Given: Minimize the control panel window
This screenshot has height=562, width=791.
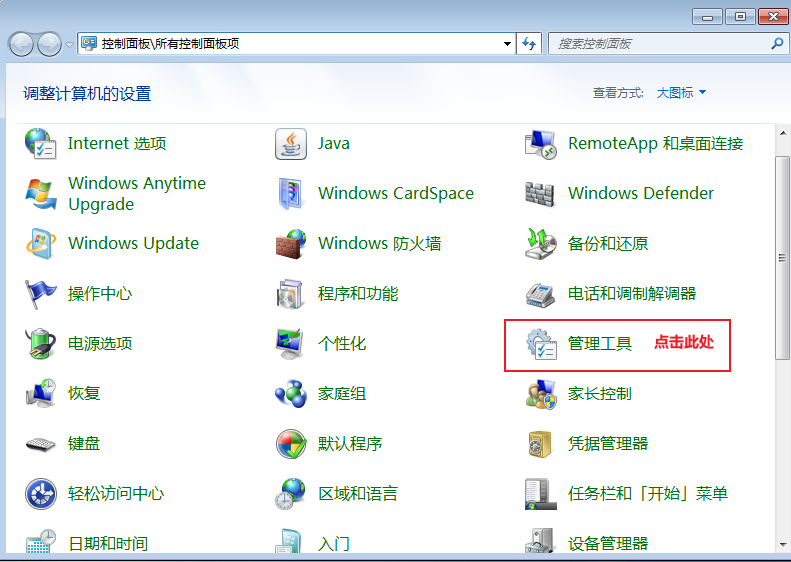Looking at the screenshot, I should [x=707, y=17].
